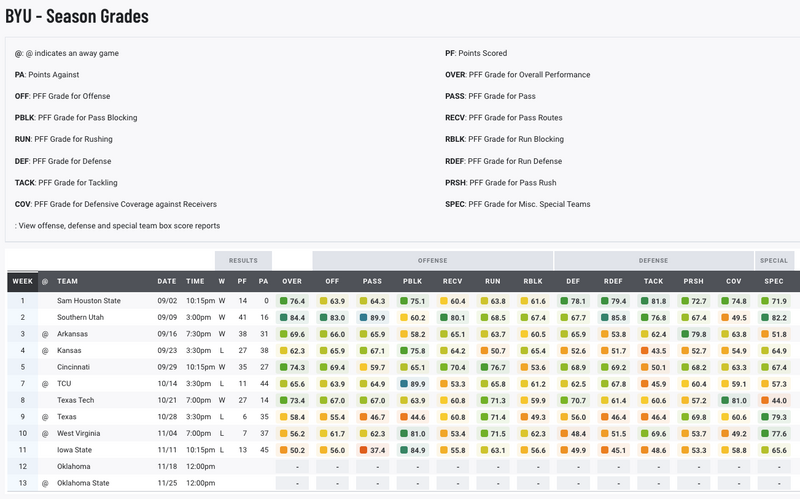Click the @ away marker beside West Virginia
The width and height of the screenshot is (800, 499).
44,432
